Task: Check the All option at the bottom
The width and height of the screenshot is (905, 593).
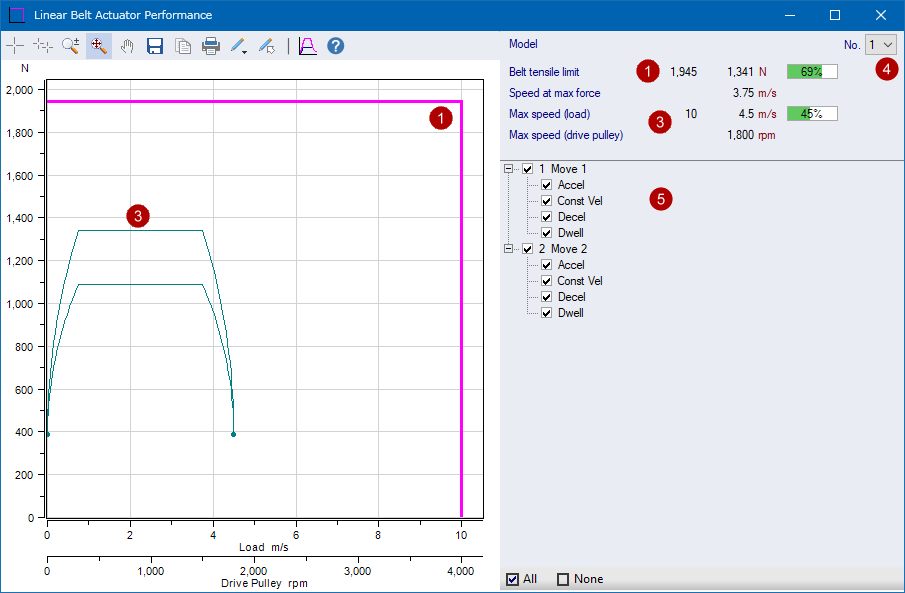Action: pyautogui.click(x=513, y=579)
